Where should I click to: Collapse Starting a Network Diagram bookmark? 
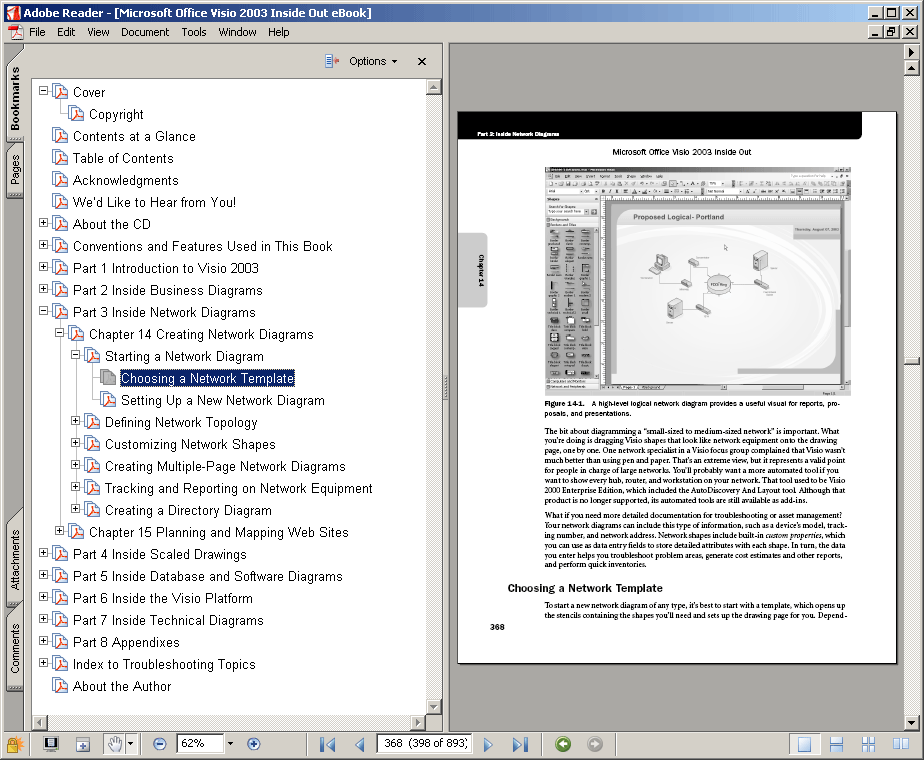75,355
